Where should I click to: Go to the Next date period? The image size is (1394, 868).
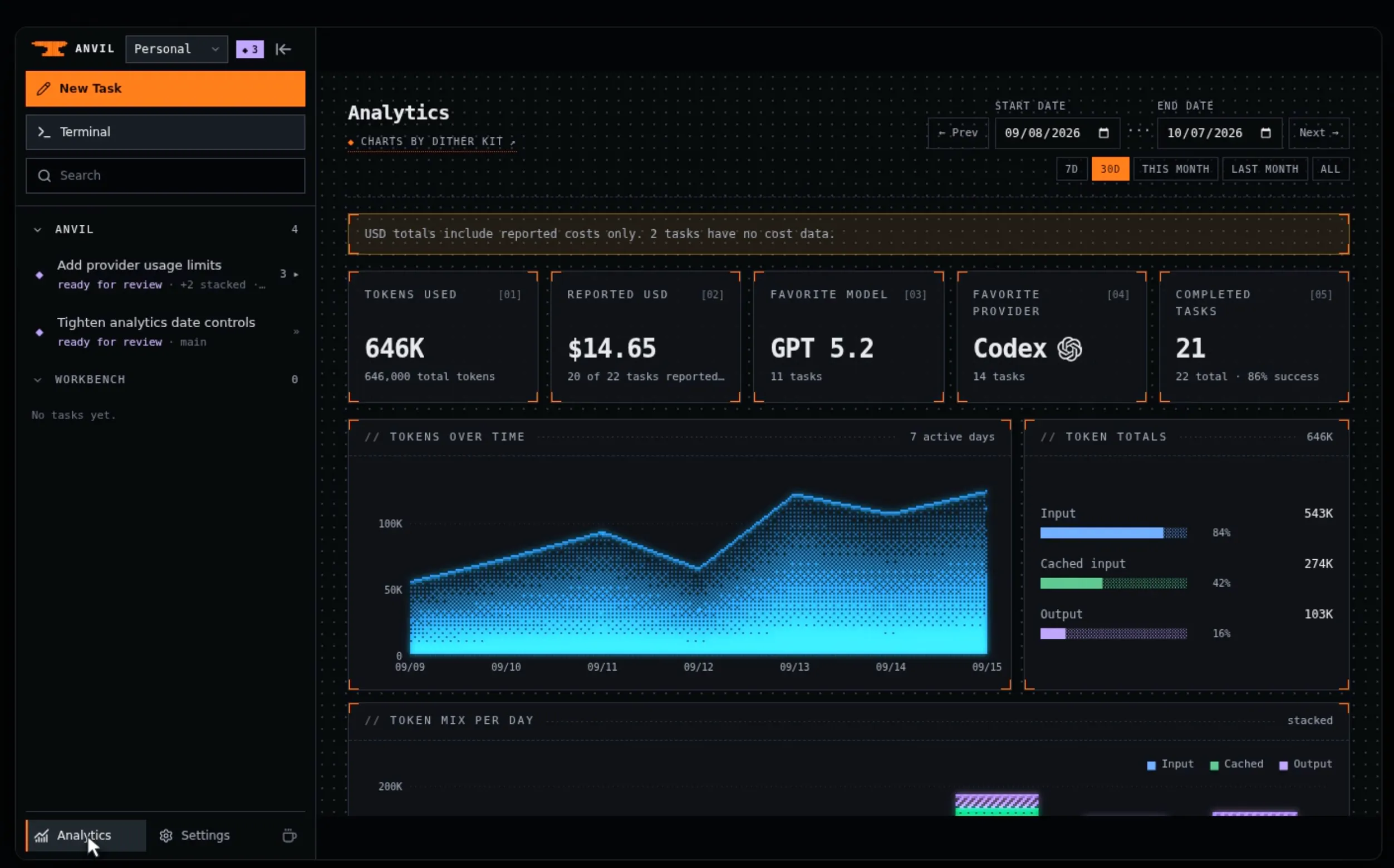1318,132
